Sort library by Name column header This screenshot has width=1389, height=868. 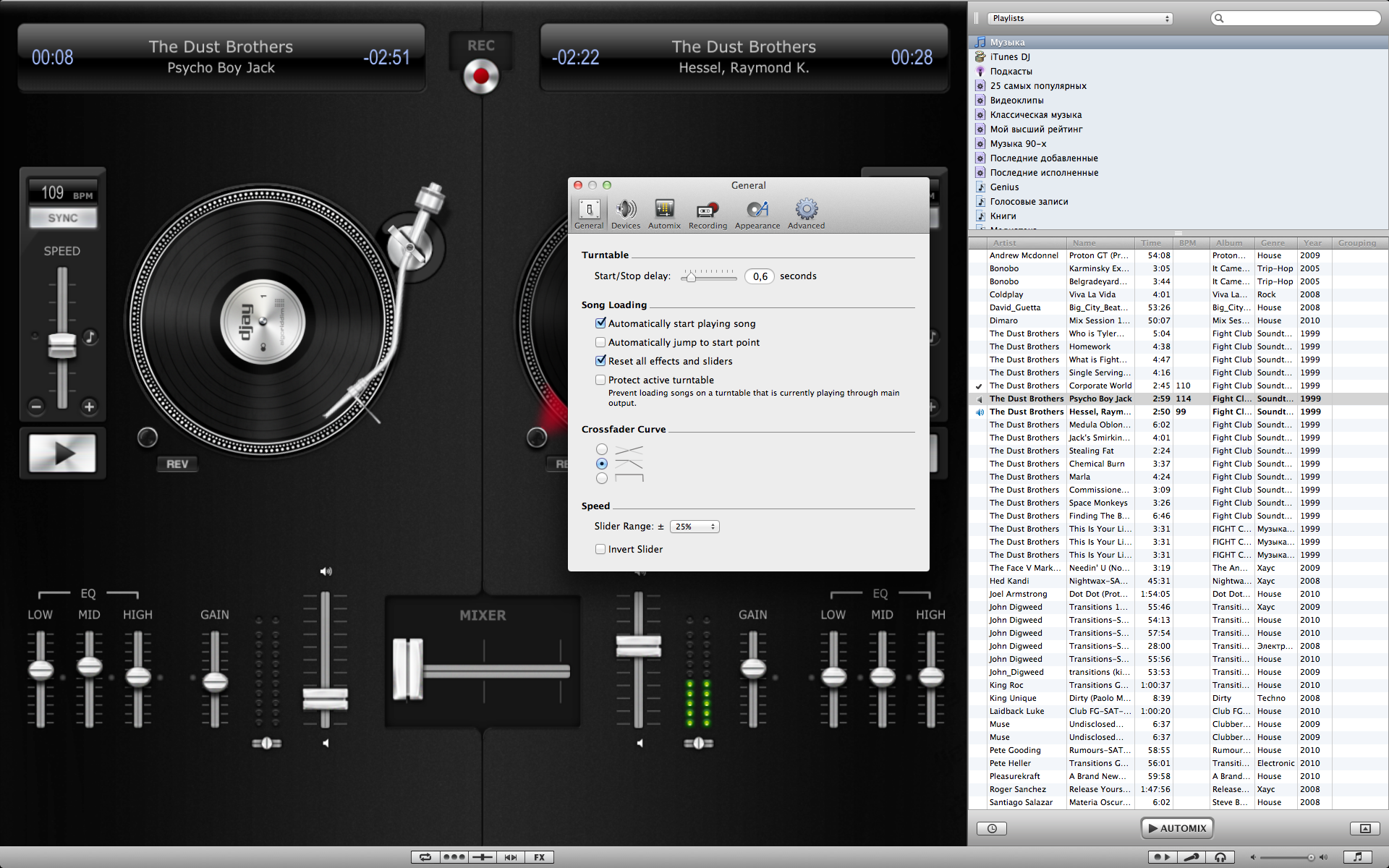point(1100,243)
